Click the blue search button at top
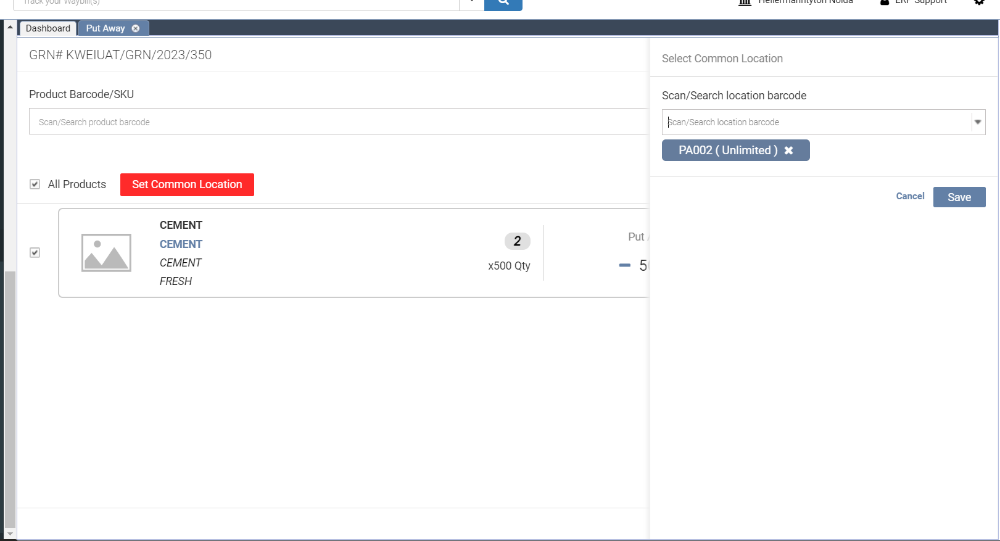Screen dimensions: 1000x541 [x=503, y=4]
